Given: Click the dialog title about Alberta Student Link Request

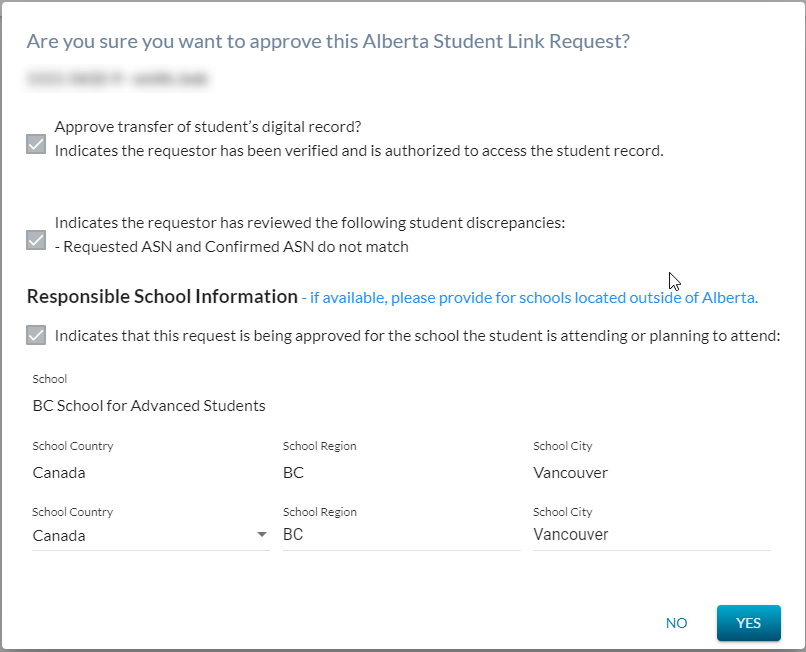Looking at the screenshot, I should click(328, 41).
